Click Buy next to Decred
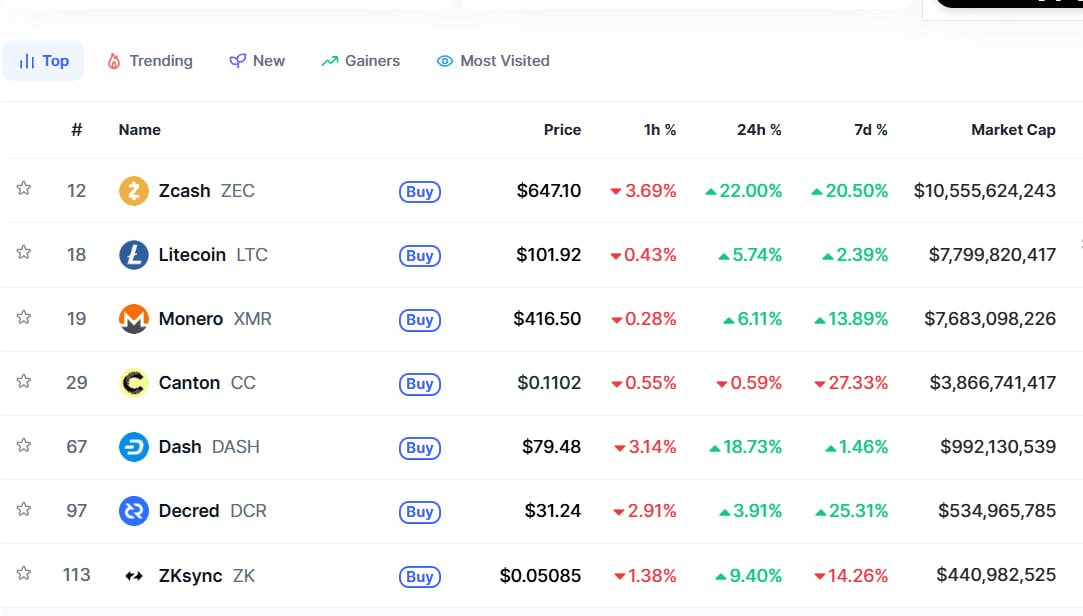The image size is (1083, 616). point(420,512)
